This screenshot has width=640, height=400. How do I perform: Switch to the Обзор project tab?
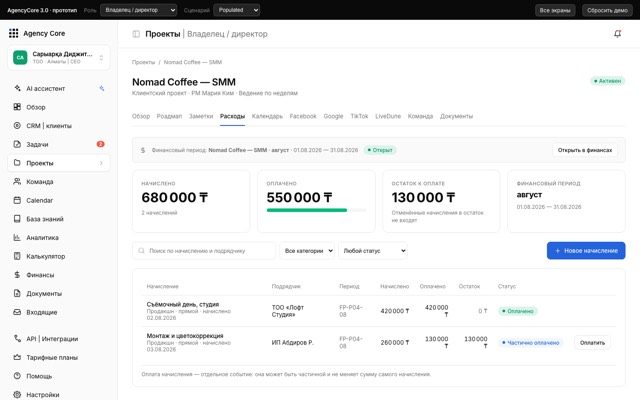click(x=141, y=116)
